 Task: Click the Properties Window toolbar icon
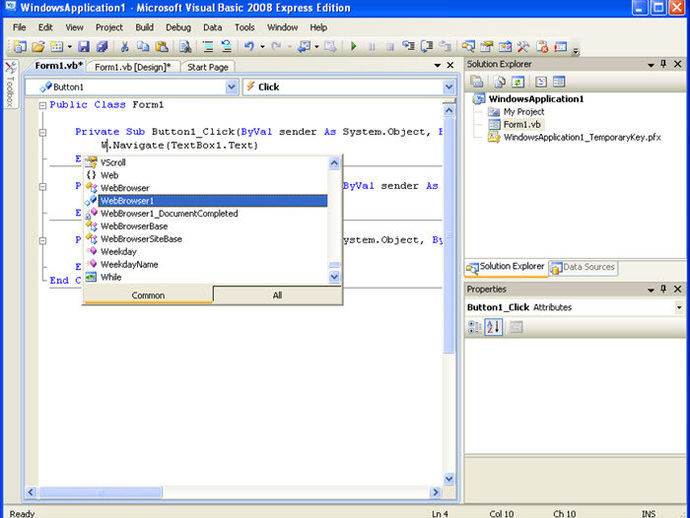(487, 46)
